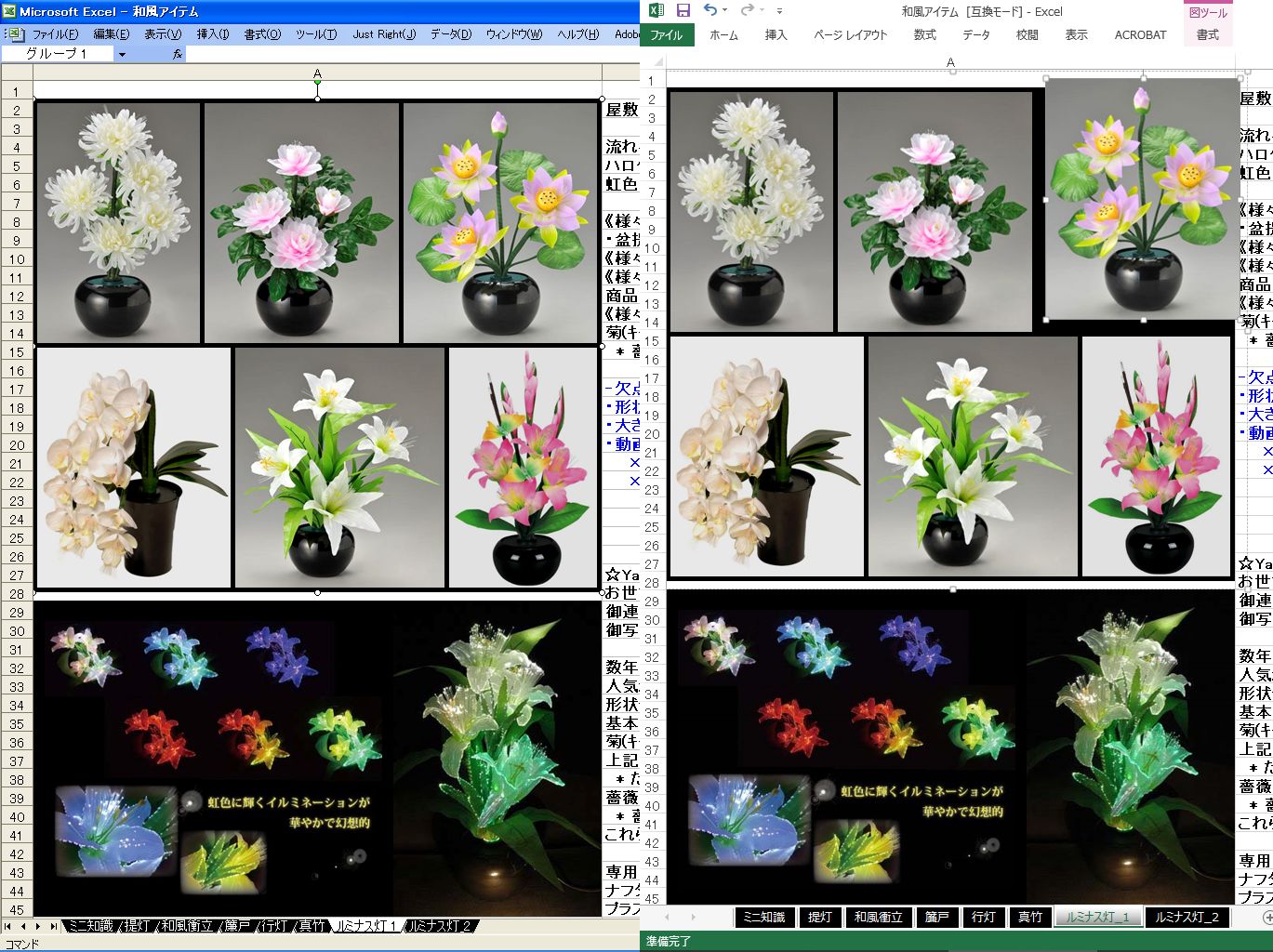Switch to the ページ レイアウト ribbon tab
1273x952 pixels.
(x=850, y=34)
